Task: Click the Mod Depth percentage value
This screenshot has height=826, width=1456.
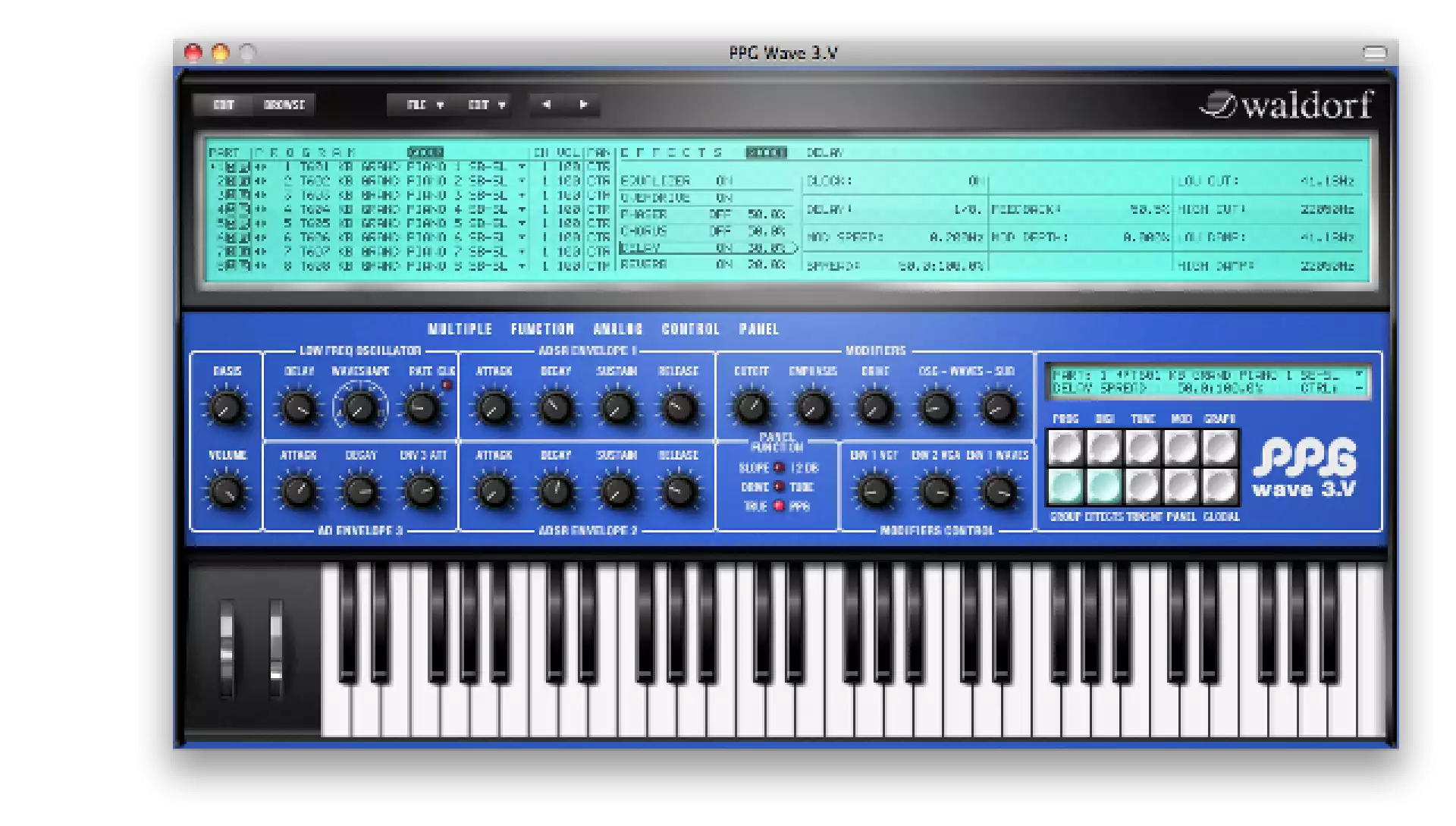Action: pyautogui.click(x=1146, y=237)
